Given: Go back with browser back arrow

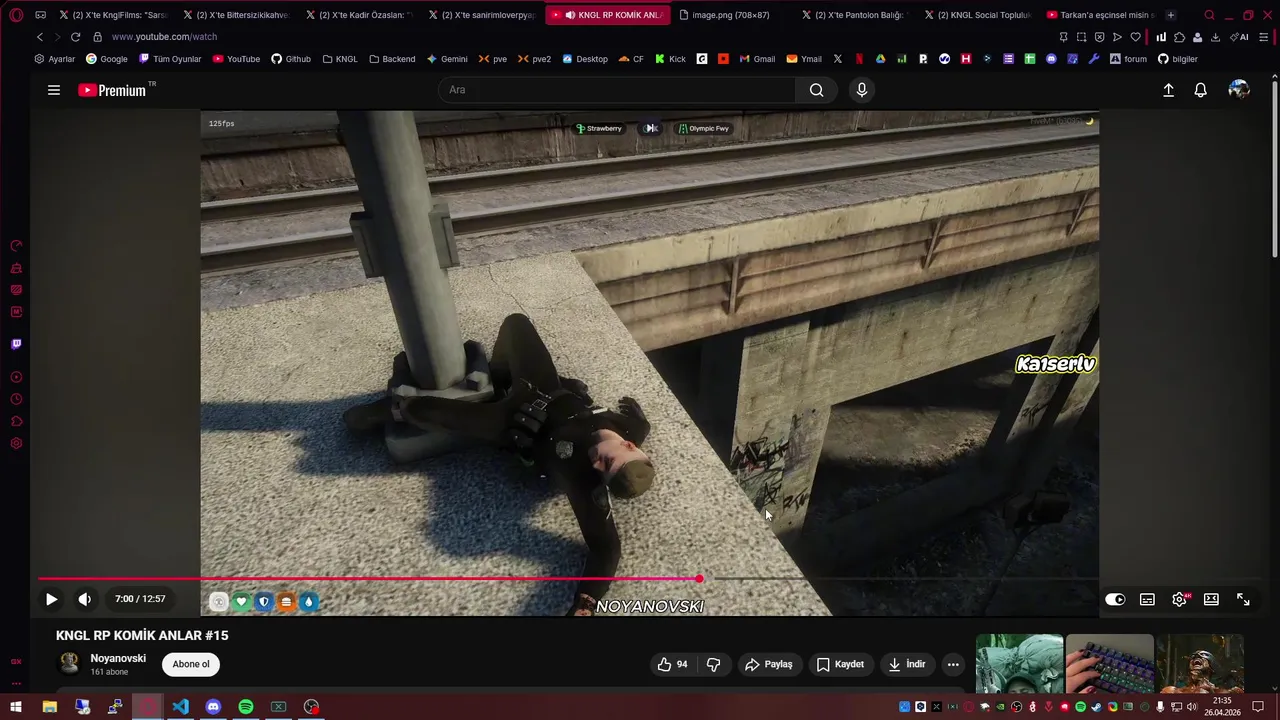Looking at the screenshot, I should [x=40, y=37].
